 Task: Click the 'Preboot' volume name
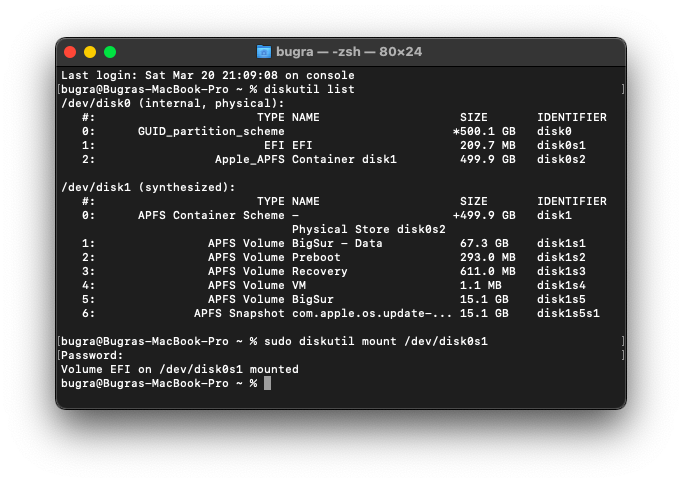pyautogui.click(x=316, y=257)
